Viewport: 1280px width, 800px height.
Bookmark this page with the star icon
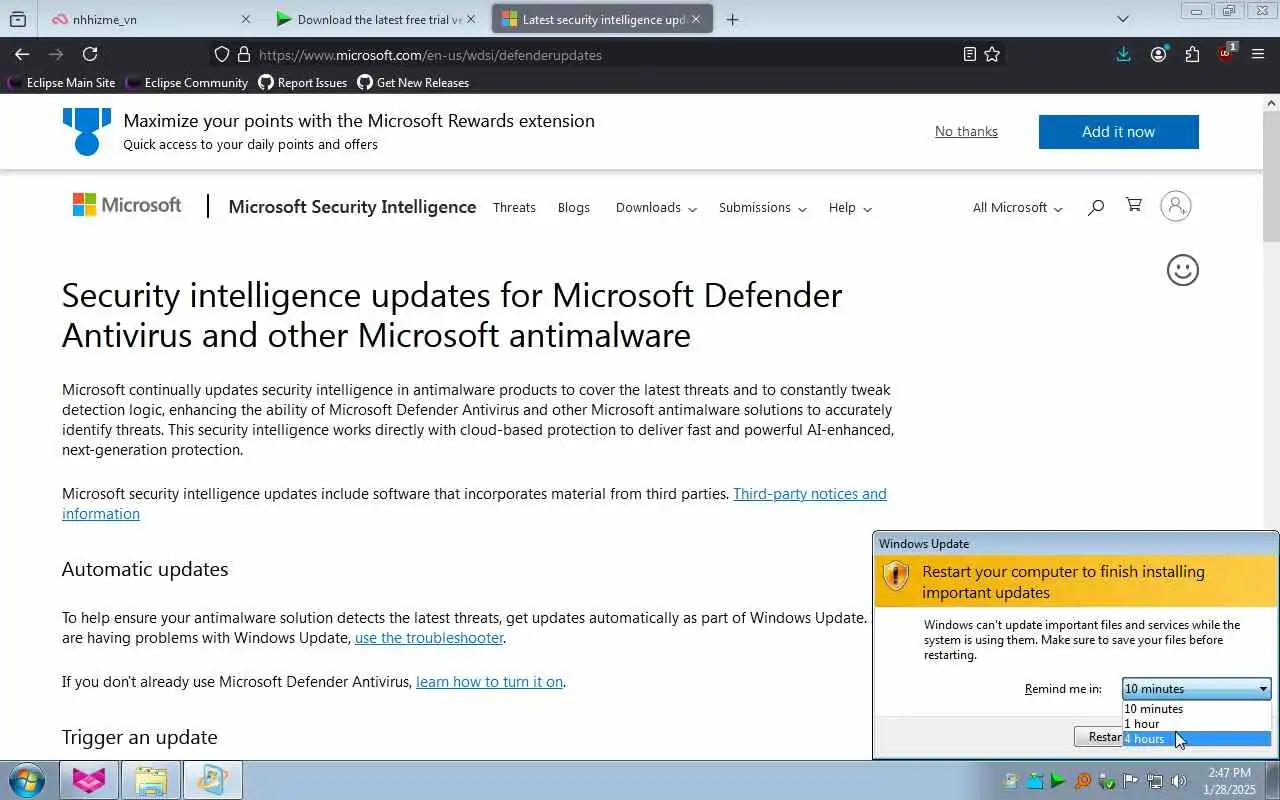point(992,55)
